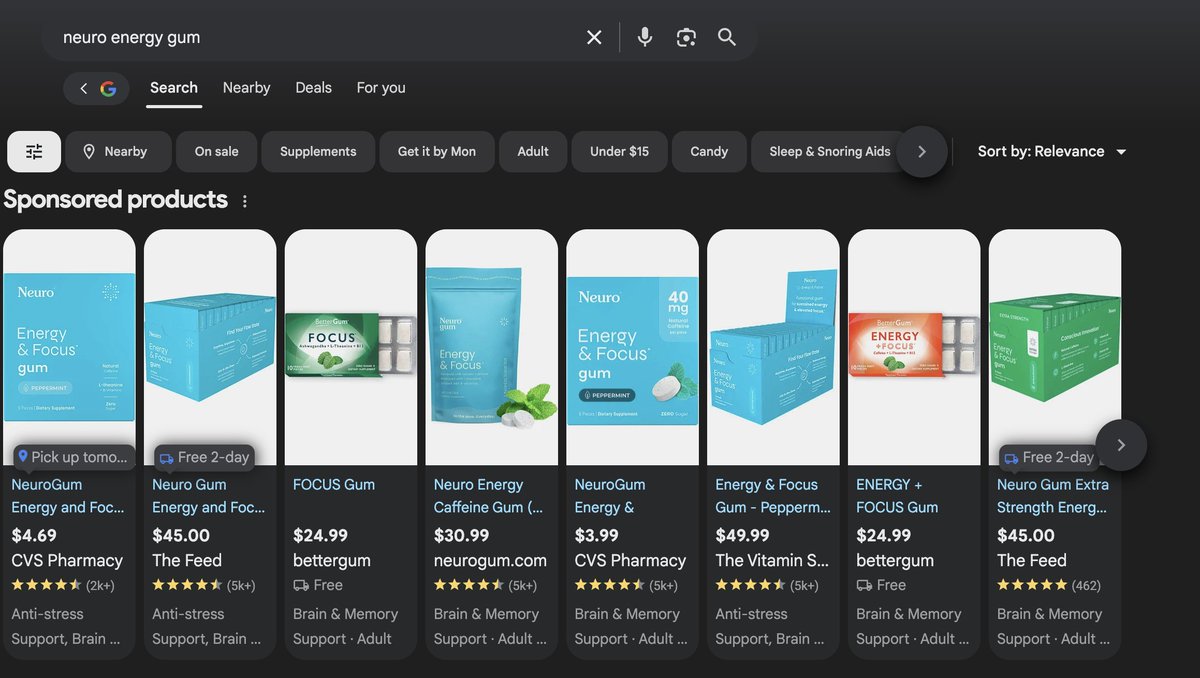Click The Vitamin S... seller name

(772, 560)
